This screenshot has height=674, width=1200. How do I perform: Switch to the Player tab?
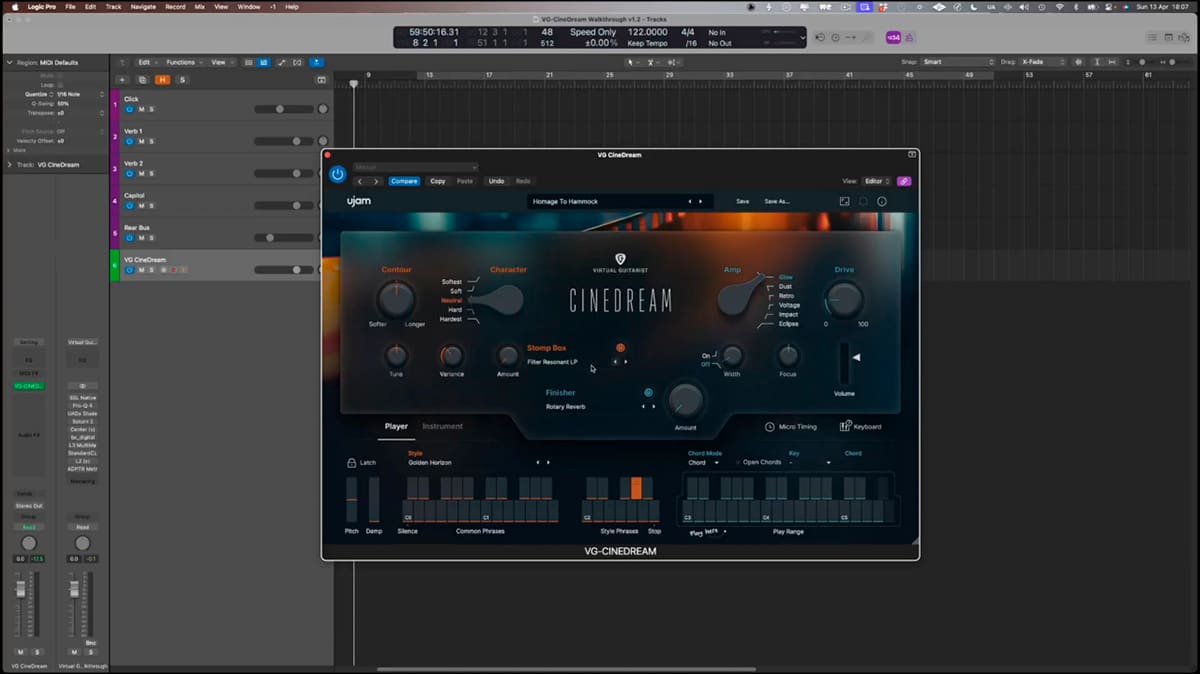[x=396, y=427]
